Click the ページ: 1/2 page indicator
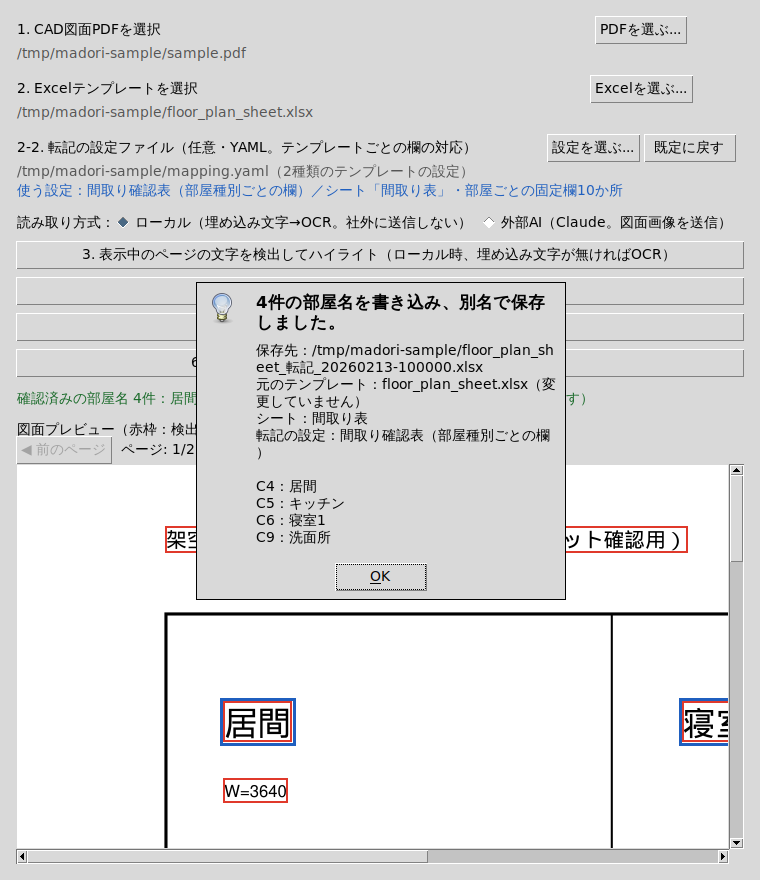This screenshot has height=880, width=760. pyautogui.click(x=157, y=450)
